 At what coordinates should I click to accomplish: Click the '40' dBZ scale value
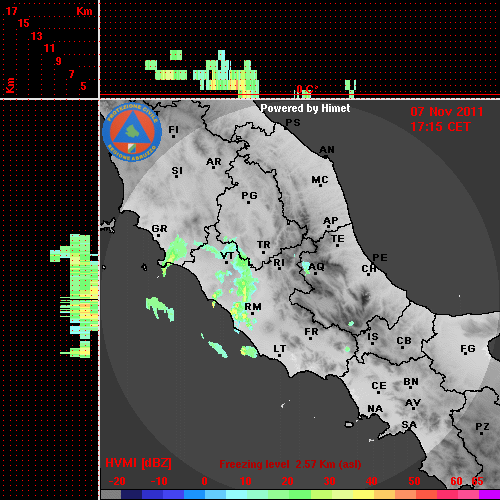point(371,481)
